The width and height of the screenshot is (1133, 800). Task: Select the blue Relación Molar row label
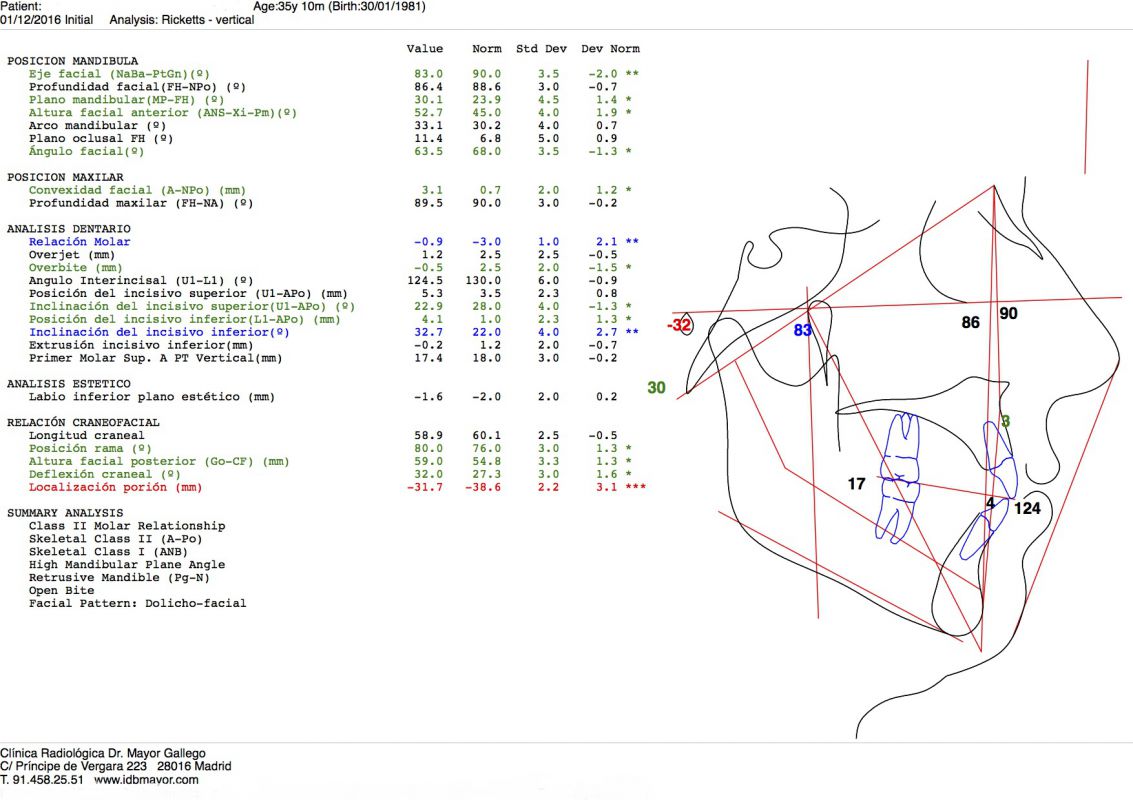point(79,242)
